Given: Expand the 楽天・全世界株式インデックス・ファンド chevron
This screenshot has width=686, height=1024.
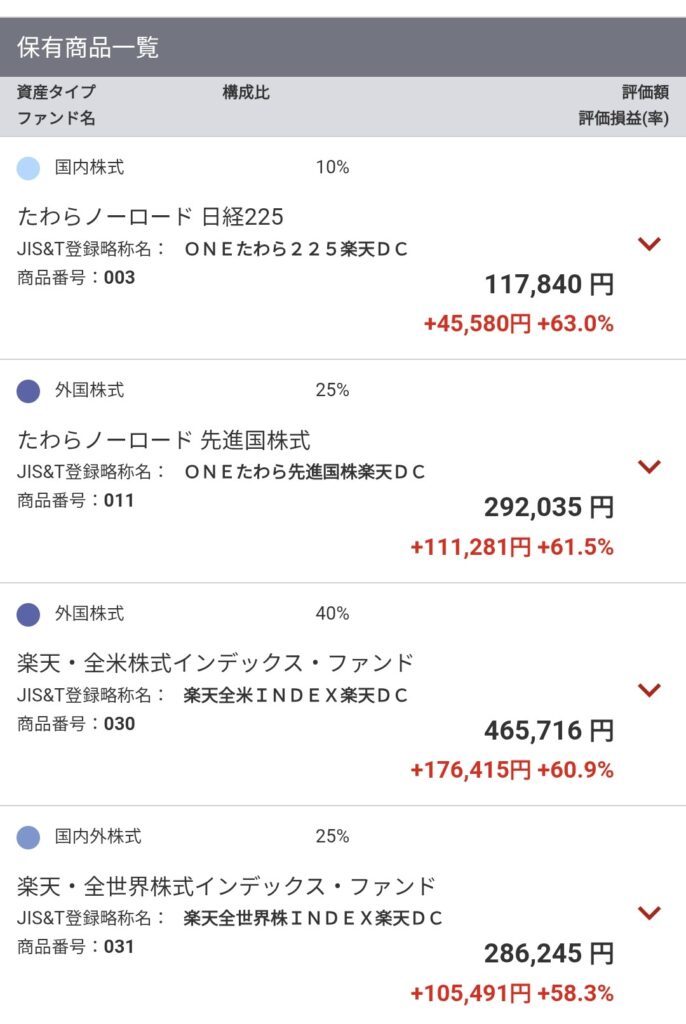Looking at the screenshot, I should pos(650,912).
